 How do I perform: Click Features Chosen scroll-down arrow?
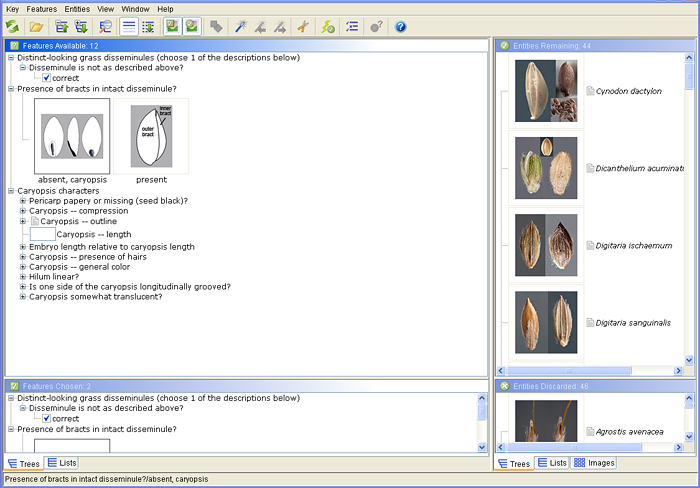tap(482, 447)
